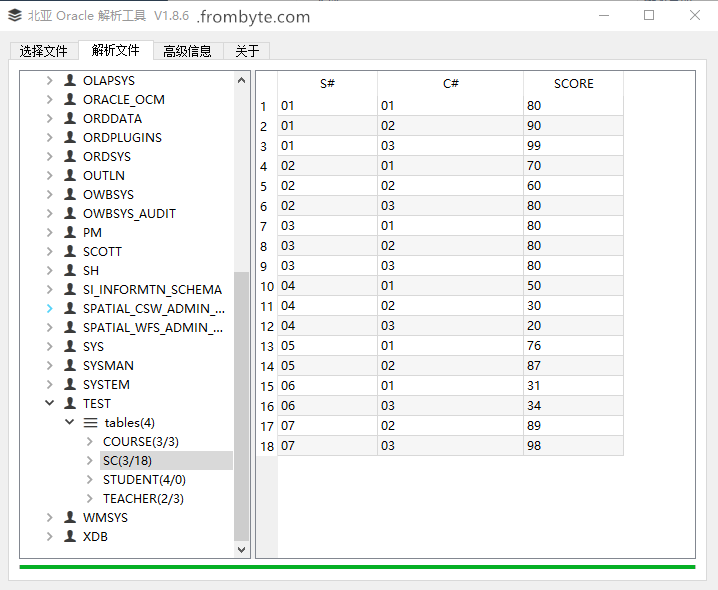Collapse the TEST schema node
Viewport: 718px width, 590px height.
(49, 403)
